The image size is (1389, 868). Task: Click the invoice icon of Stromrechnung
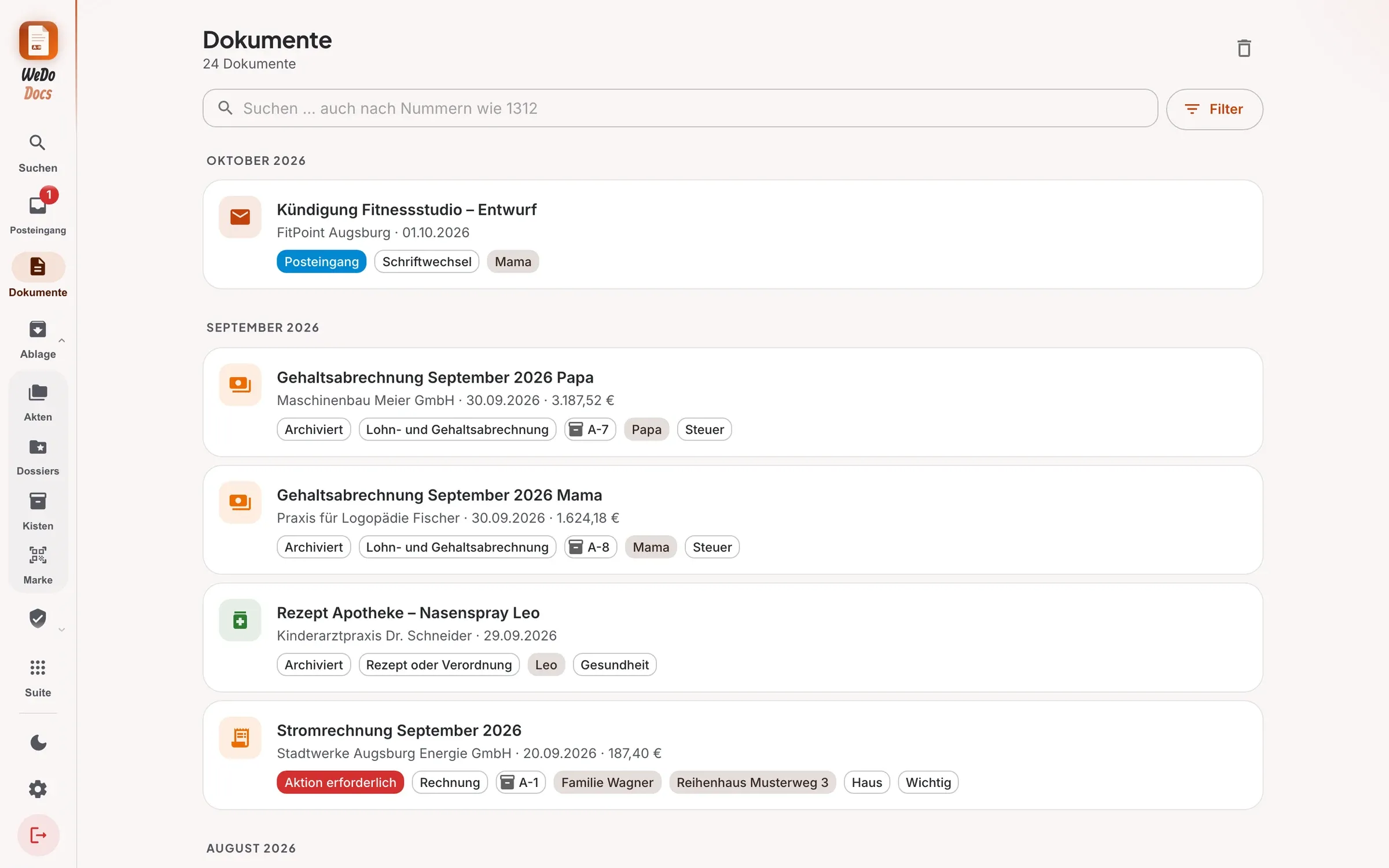[240, 738]
